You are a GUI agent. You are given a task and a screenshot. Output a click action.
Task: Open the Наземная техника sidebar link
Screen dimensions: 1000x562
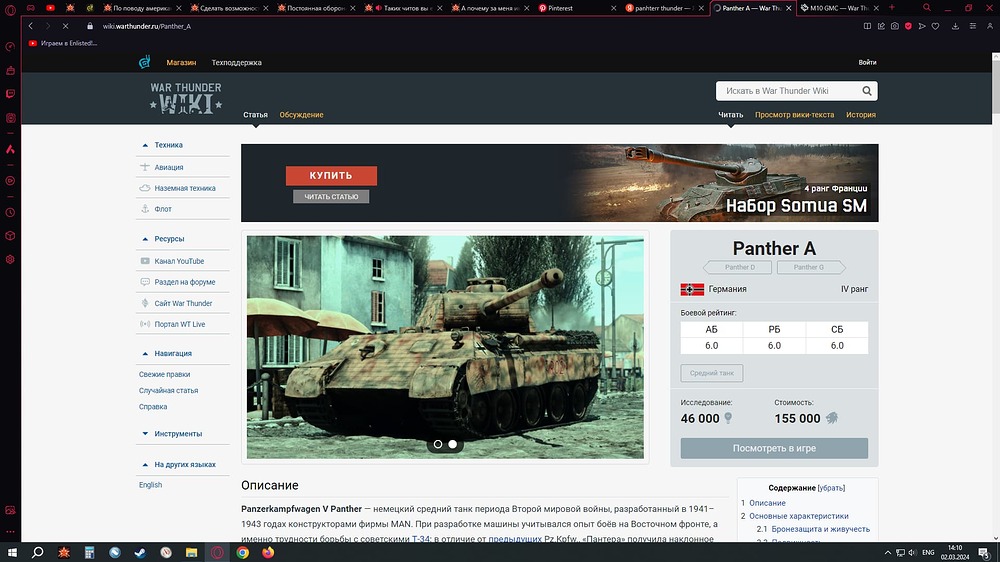pos(185,188)
